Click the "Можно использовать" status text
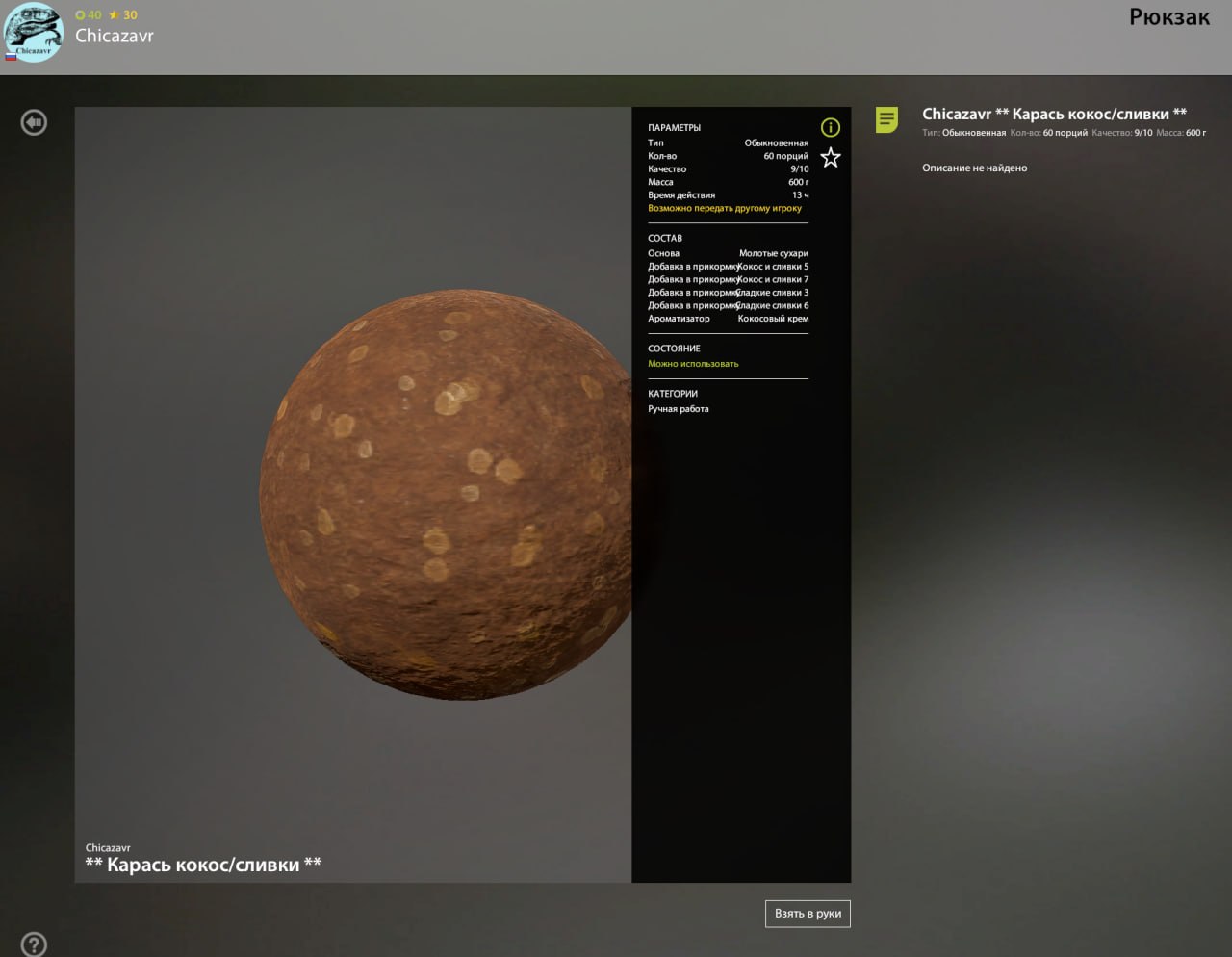Viewport: 1232px width, 957px height. pyautogui.click(x=693, y=364)
